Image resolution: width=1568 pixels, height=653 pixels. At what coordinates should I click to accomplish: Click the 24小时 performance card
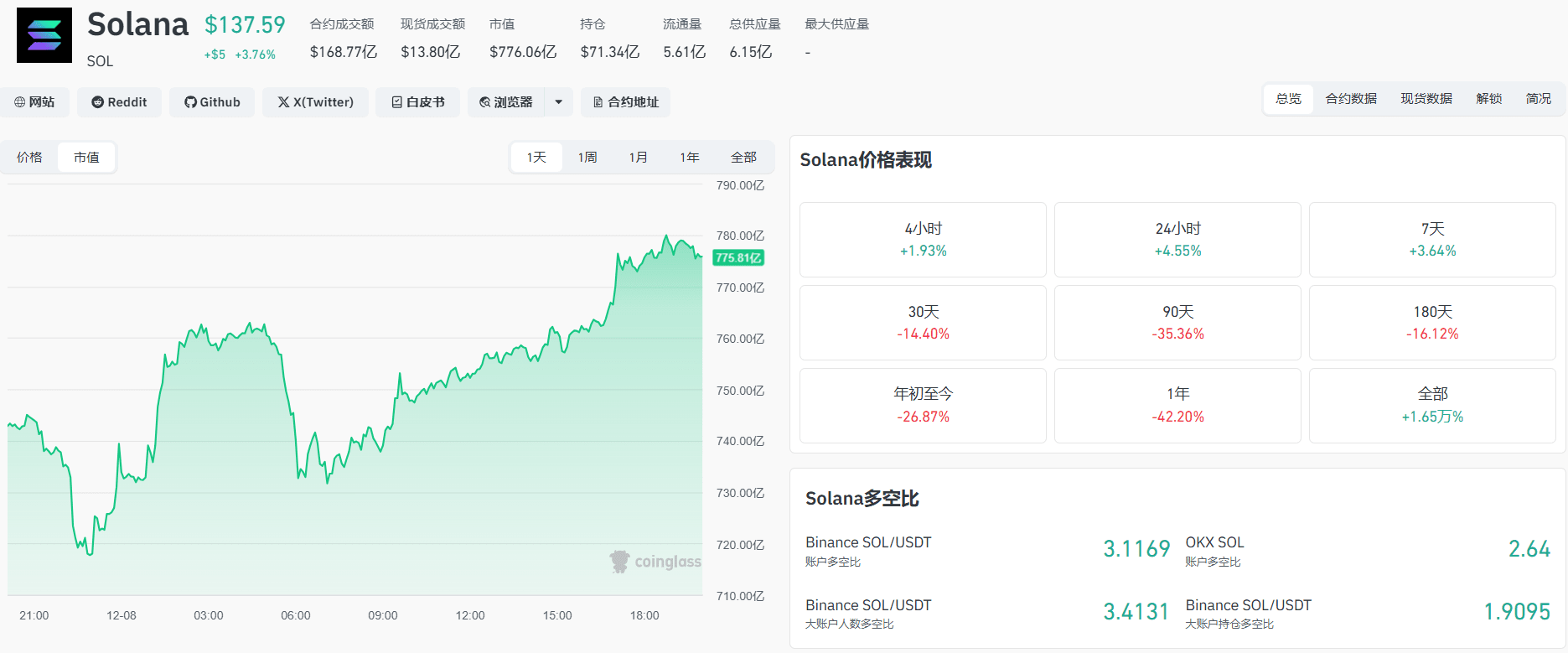1177,240
